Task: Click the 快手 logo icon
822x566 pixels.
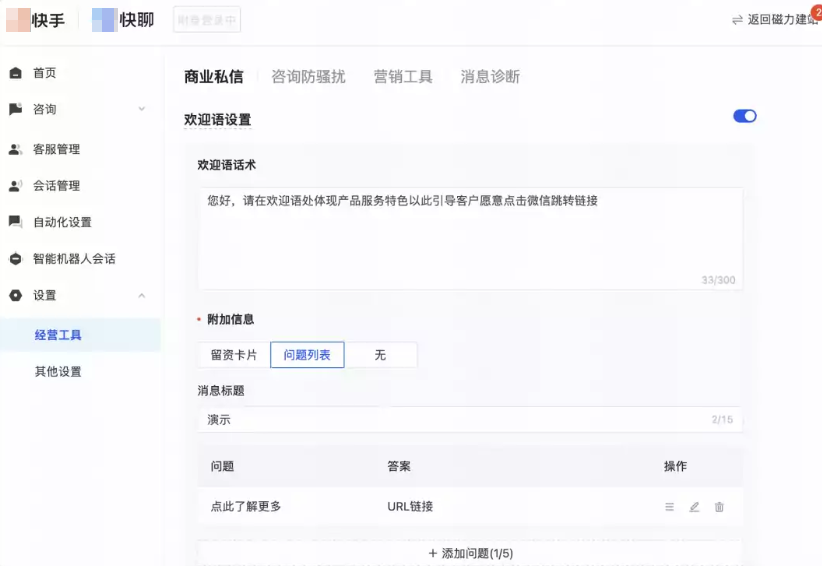Action: pyautogui.click(x=18, y=20)
